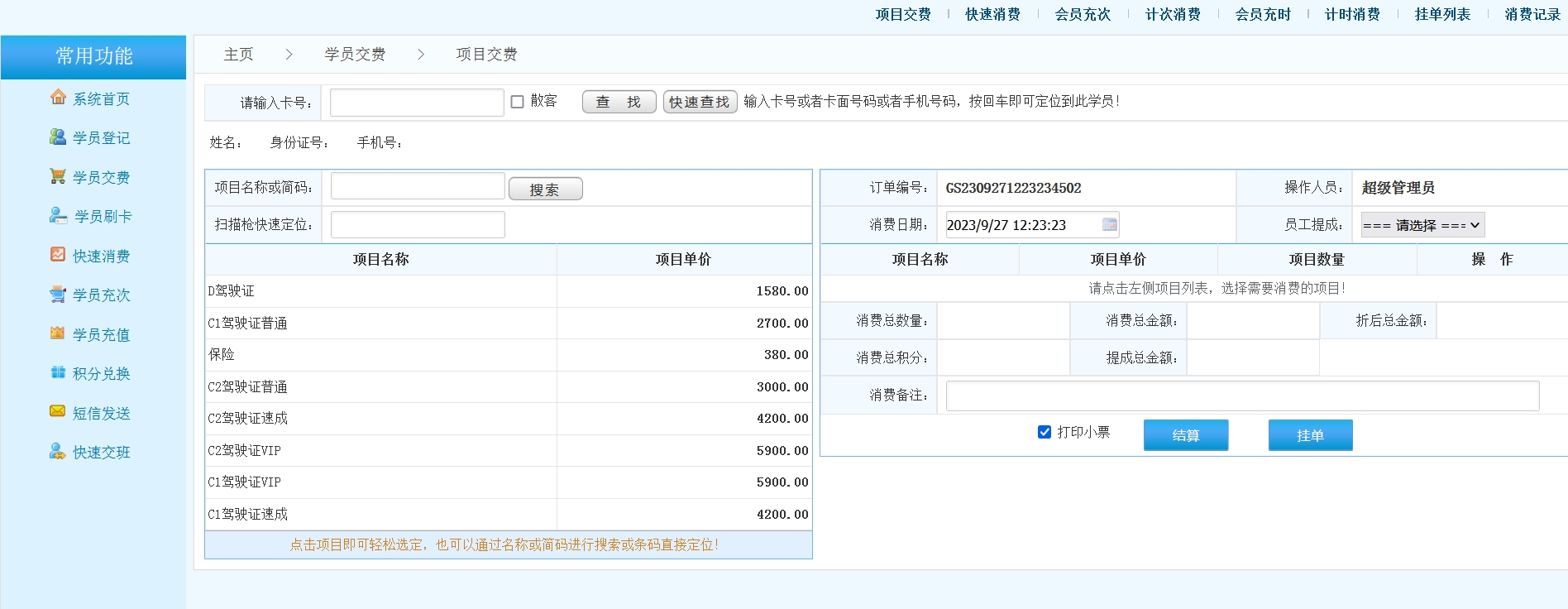The image size is (1568, 609).
Task: Open 系统首页 in the sidebar
Action: 102,99
